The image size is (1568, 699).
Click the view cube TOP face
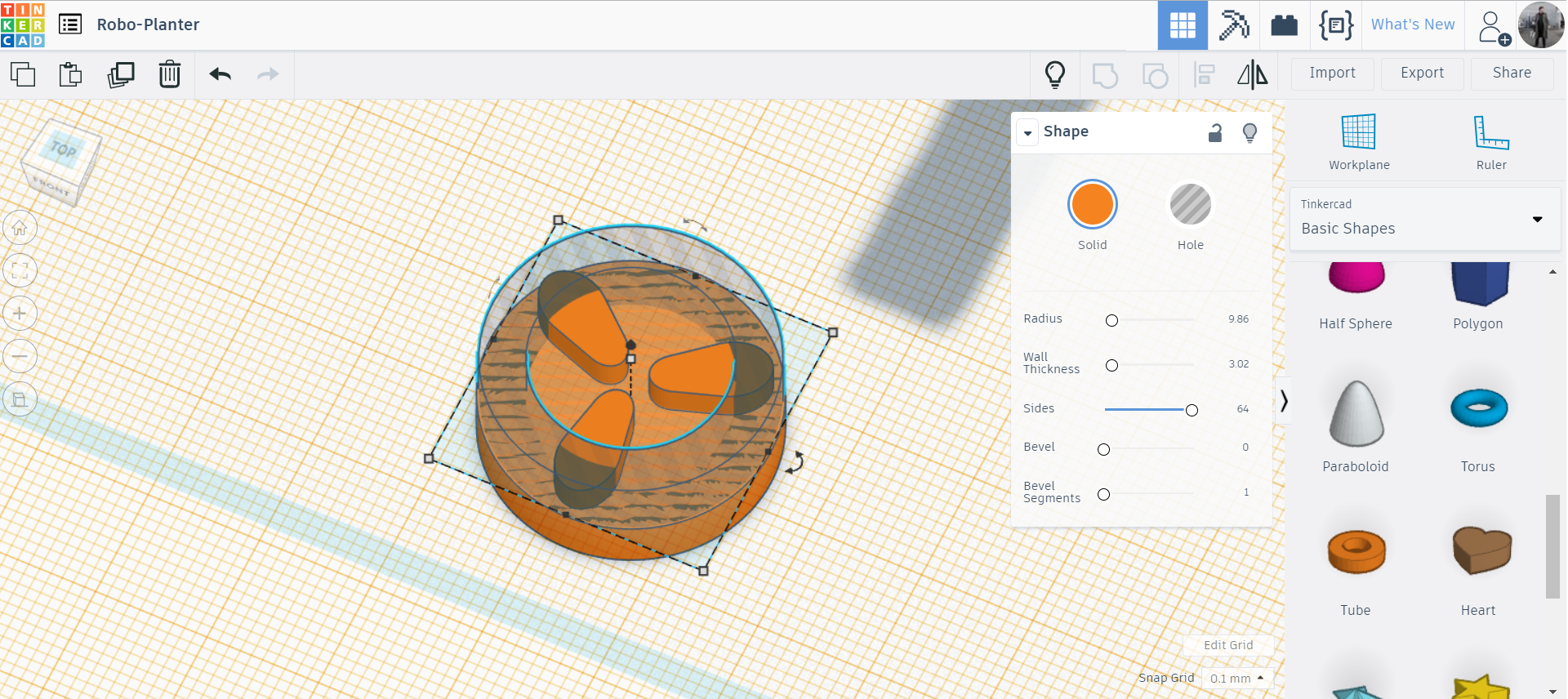coord(64,149)
